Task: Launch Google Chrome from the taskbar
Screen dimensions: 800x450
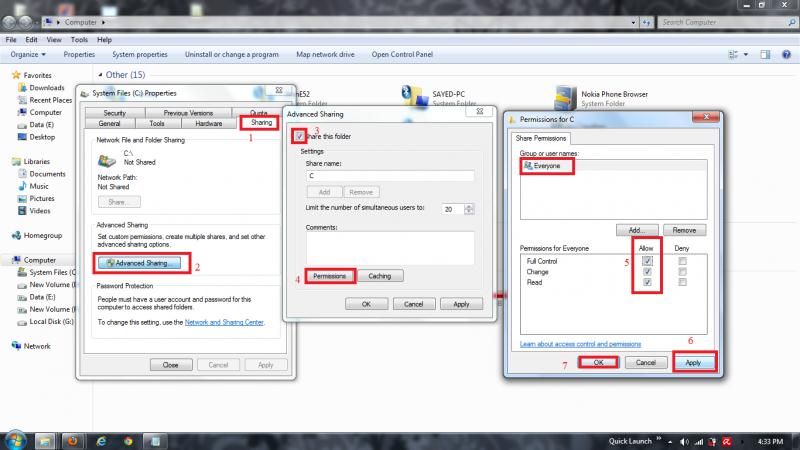Action: click(128, 440)
